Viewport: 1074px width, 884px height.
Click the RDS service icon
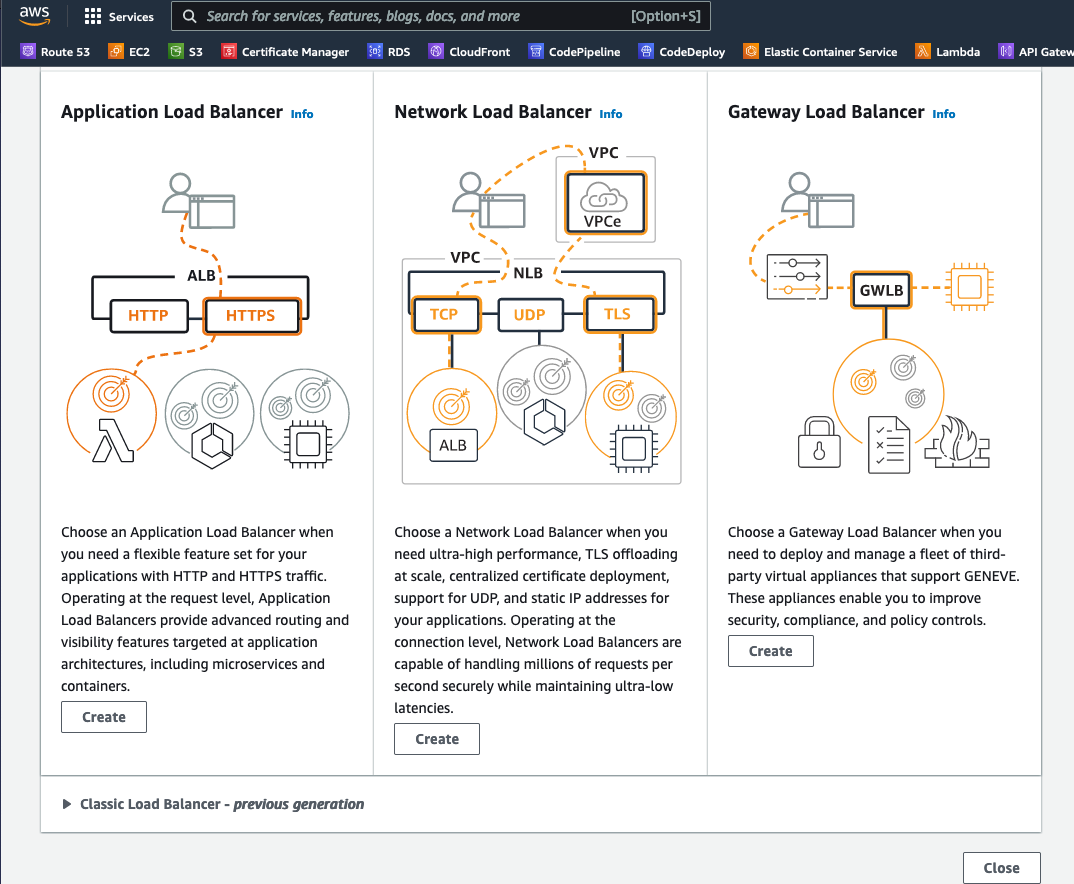click(x=375, y=51)
